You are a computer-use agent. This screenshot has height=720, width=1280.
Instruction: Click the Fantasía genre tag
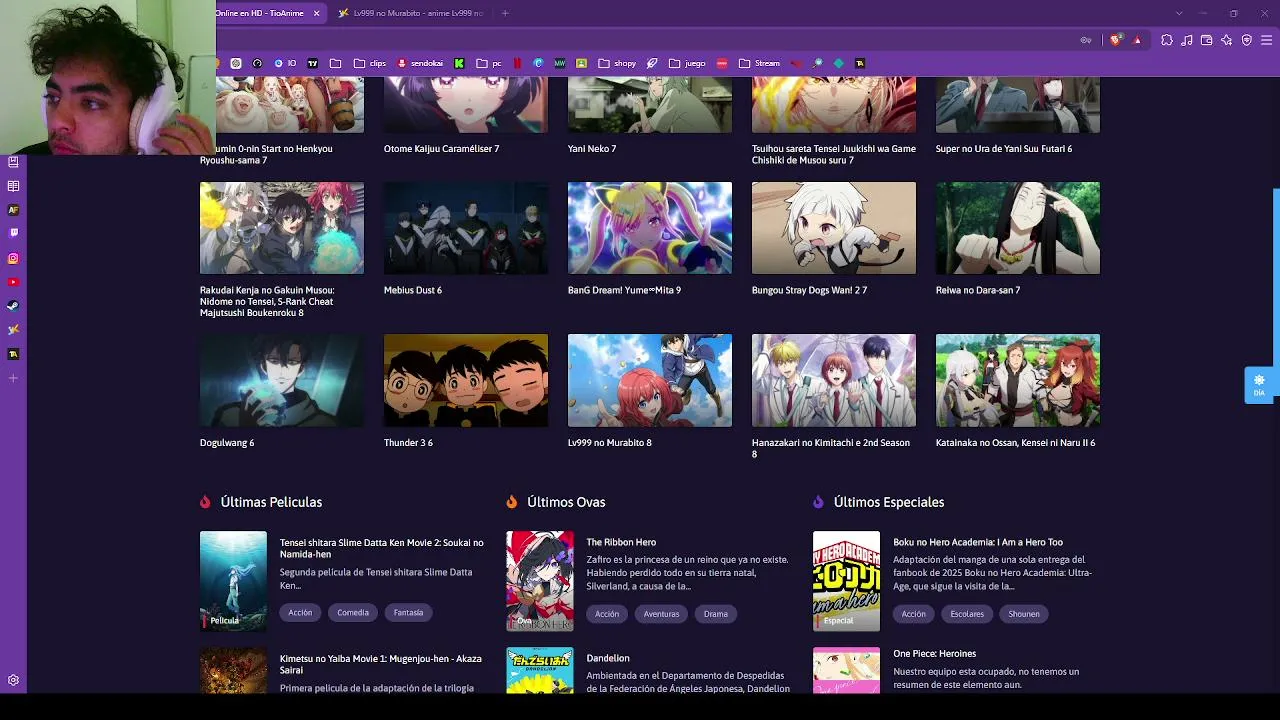click(x=408, y=612)
